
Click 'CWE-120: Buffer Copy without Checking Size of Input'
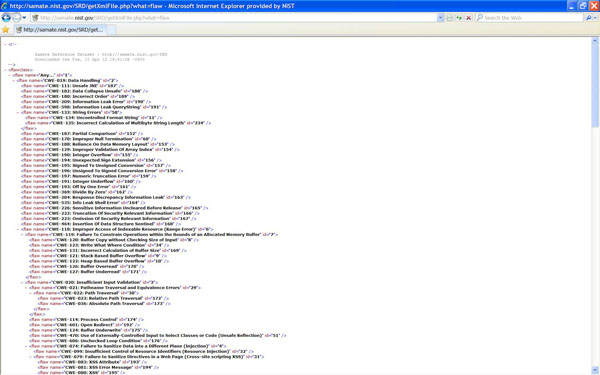[x=114, y=240]
